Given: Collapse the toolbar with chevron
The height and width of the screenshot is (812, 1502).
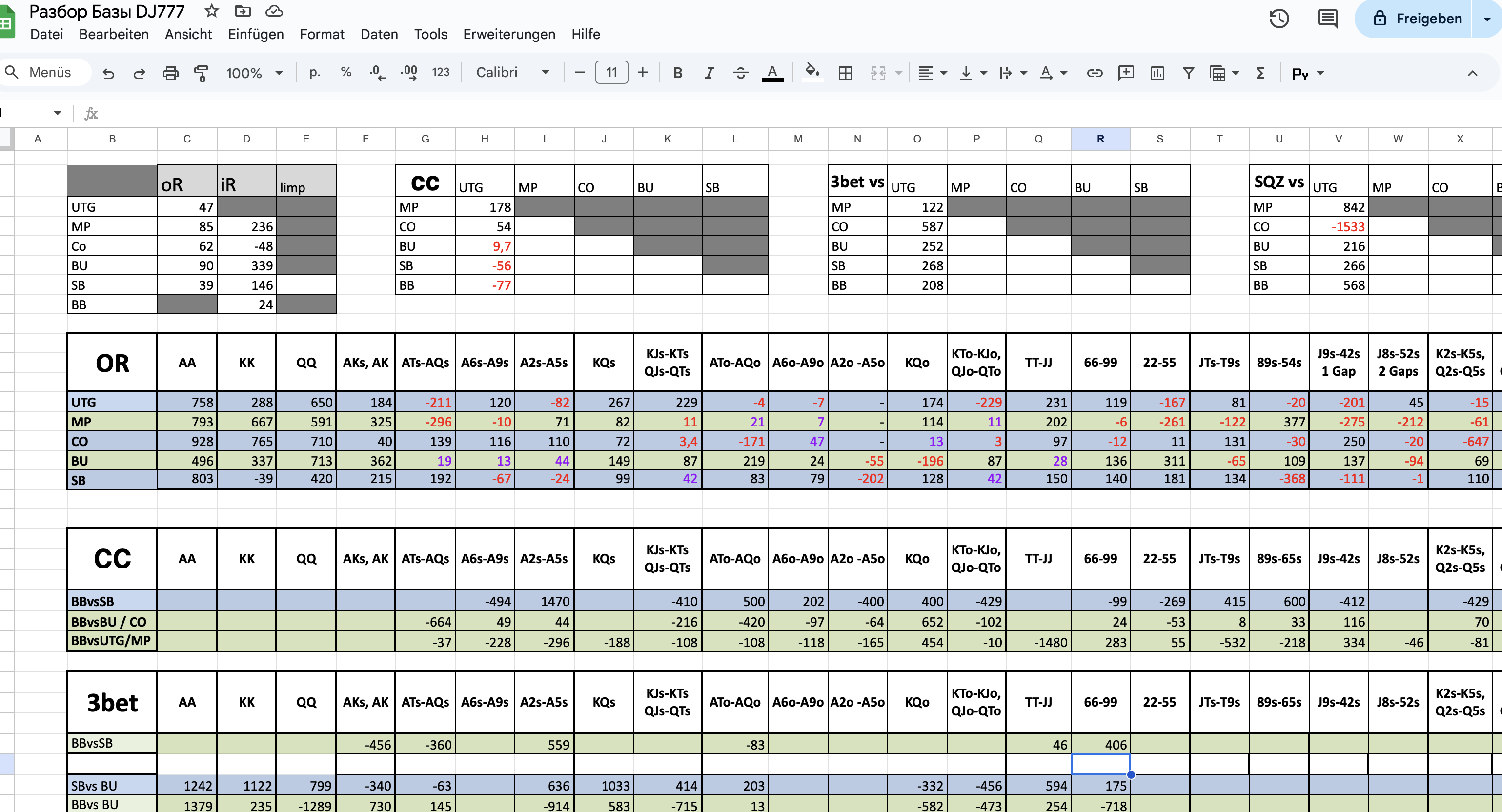Looking at the screenshot, I should [x=1472, y=73].
